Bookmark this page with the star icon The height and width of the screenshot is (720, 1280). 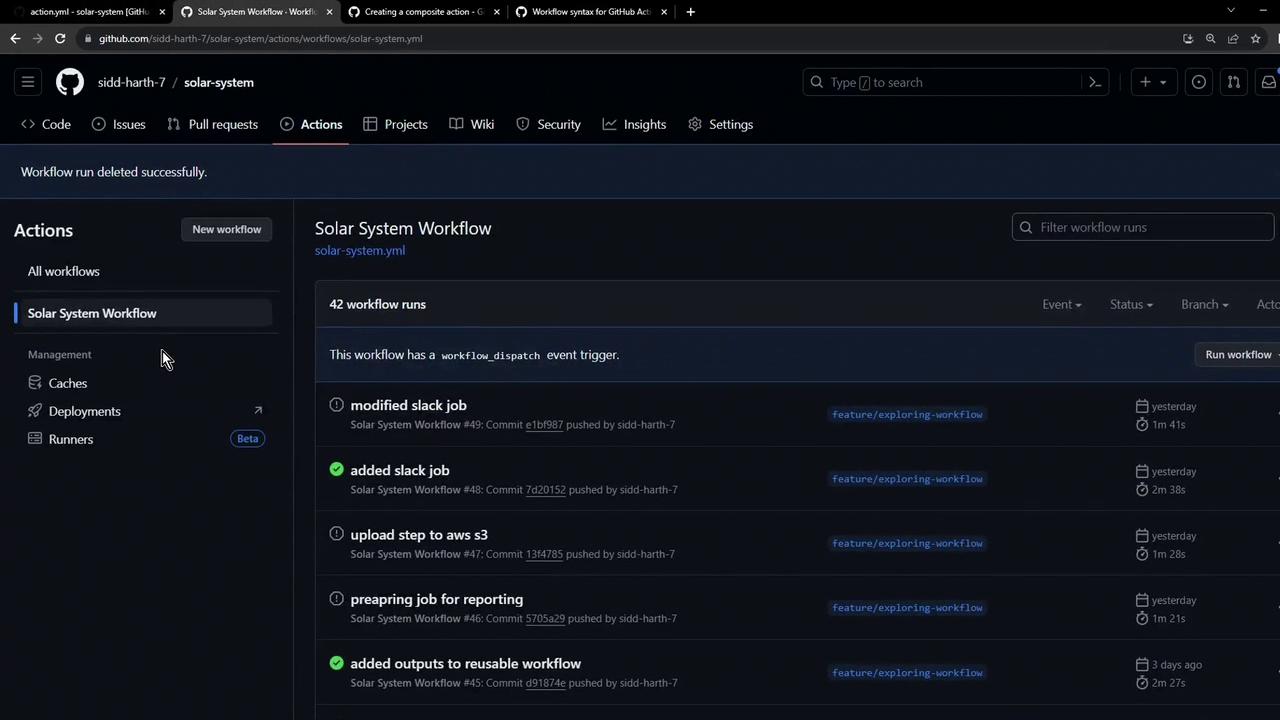[1256, 38]
